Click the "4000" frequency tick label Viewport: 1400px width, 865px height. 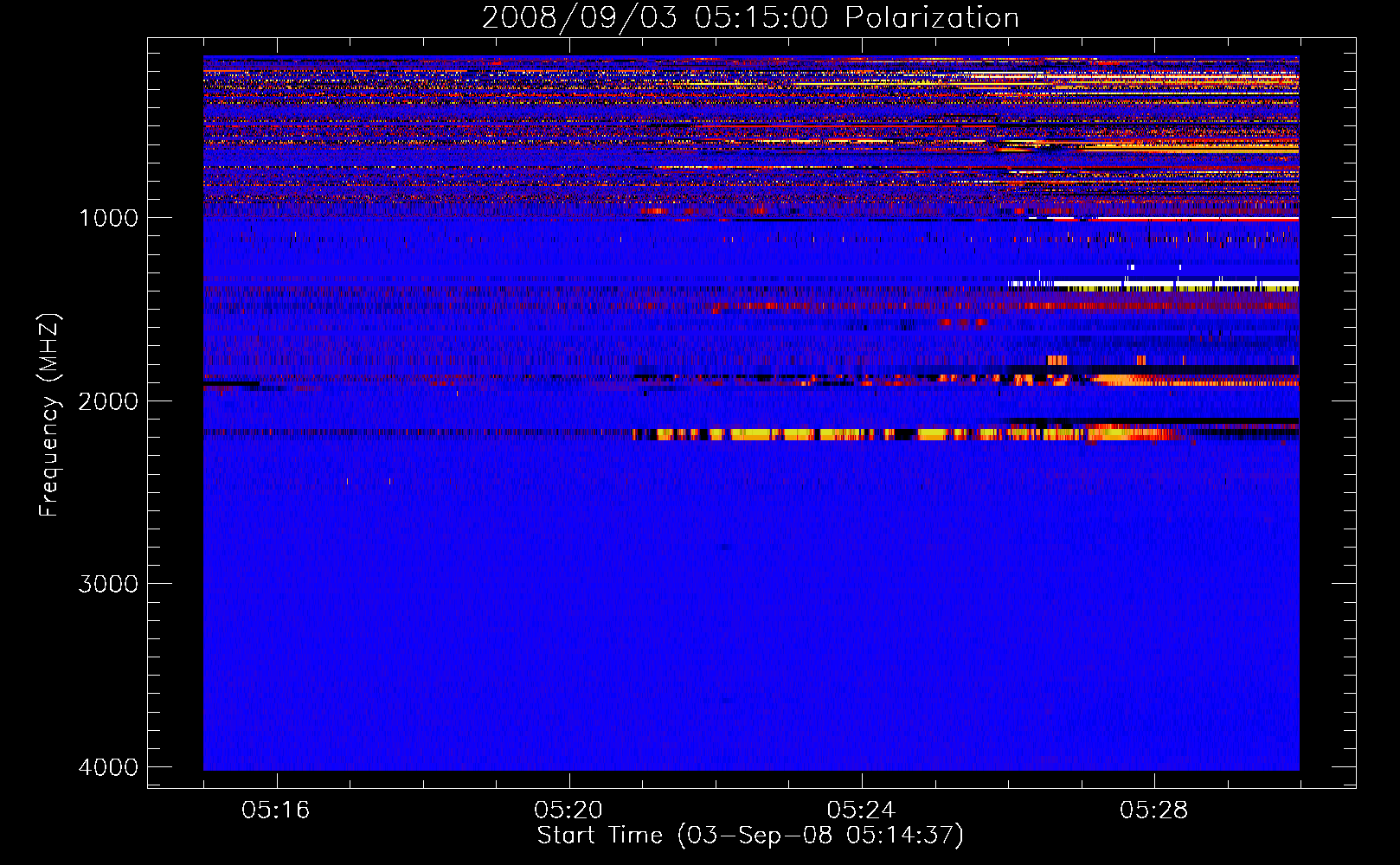coord(108,767)
